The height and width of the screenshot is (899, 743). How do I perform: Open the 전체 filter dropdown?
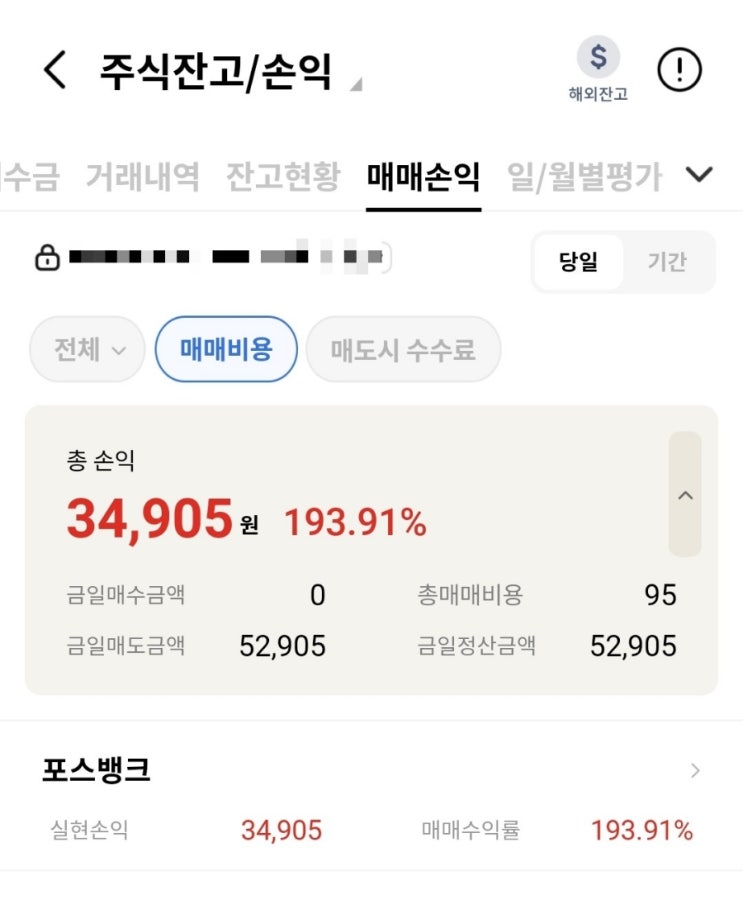coord(87,349)
